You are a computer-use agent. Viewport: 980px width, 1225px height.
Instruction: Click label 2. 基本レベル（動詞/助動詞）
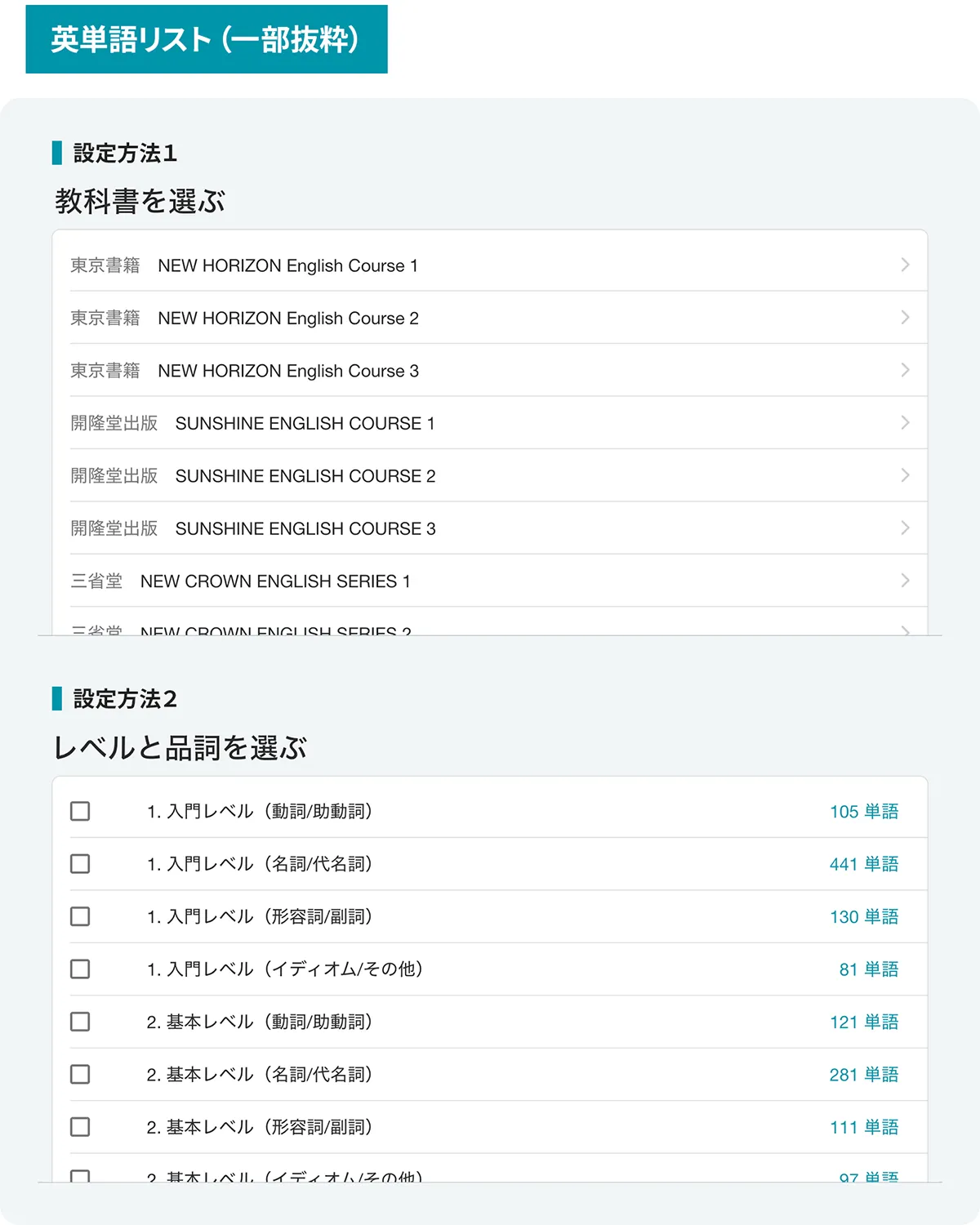pyautogui.click(x=260, y=1022)
